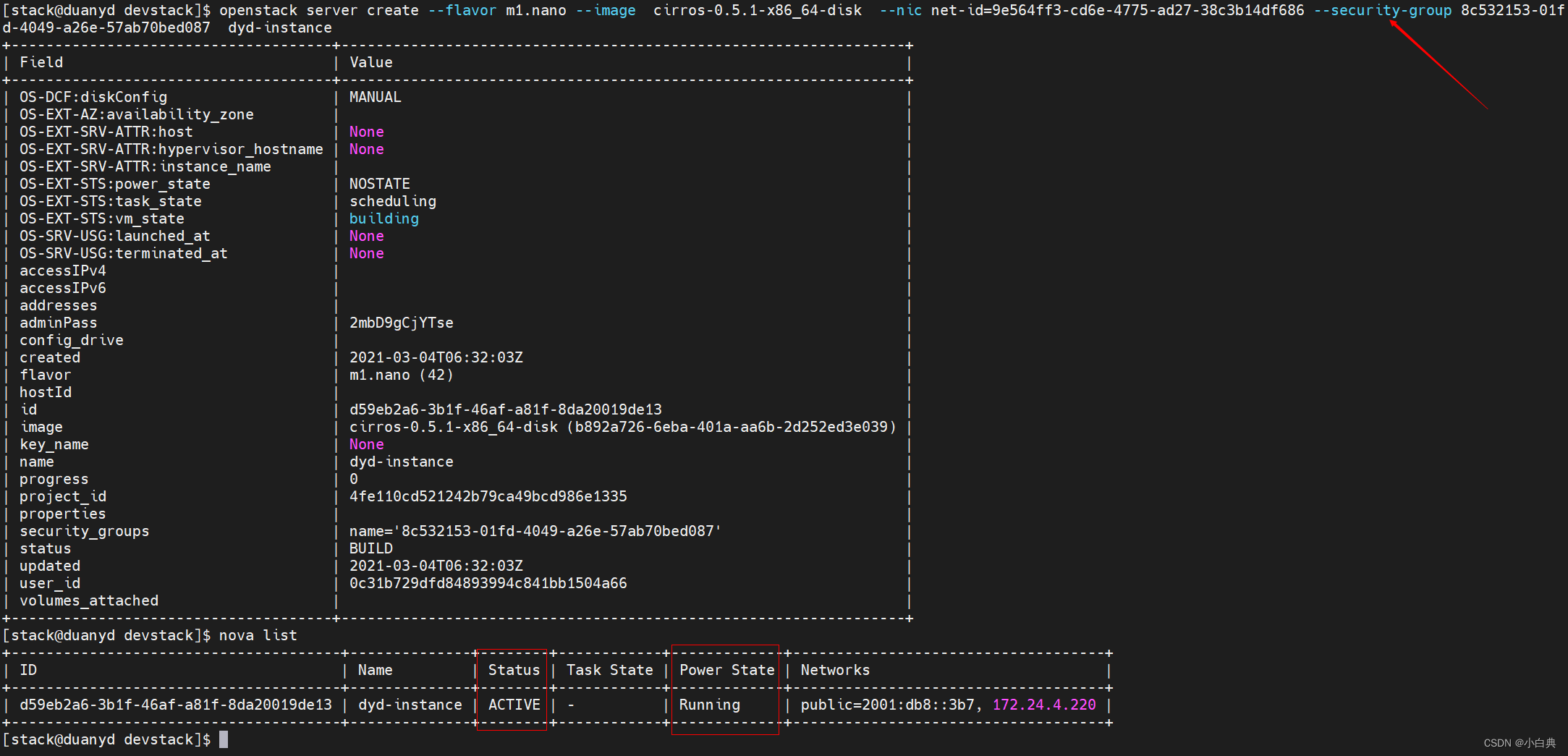Click 'OS-EXT-SRV-ATTR:hypervisor_hostname' field
The image size is (1568, 756).
171,149
